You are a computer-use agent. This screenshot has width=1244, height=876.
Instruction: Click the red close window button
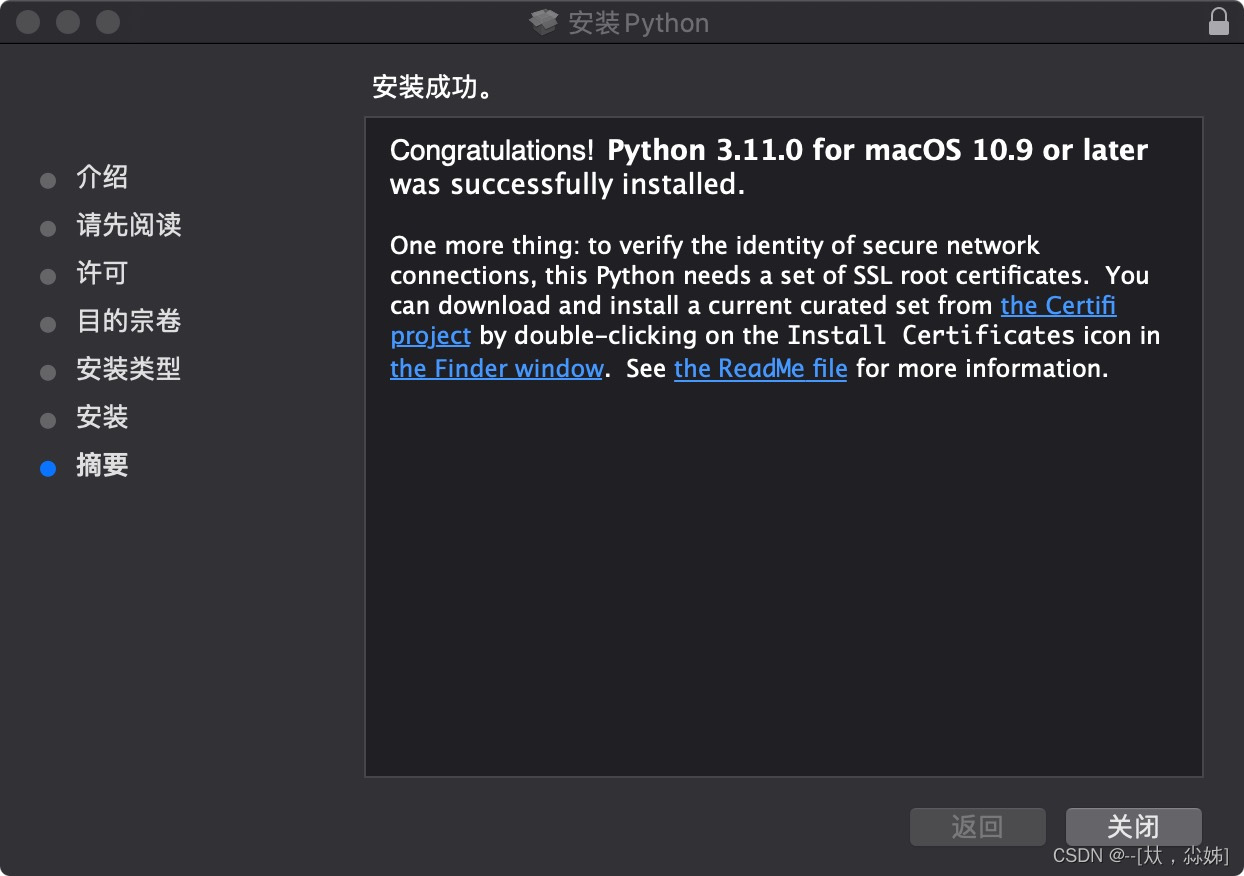(28, 21)
